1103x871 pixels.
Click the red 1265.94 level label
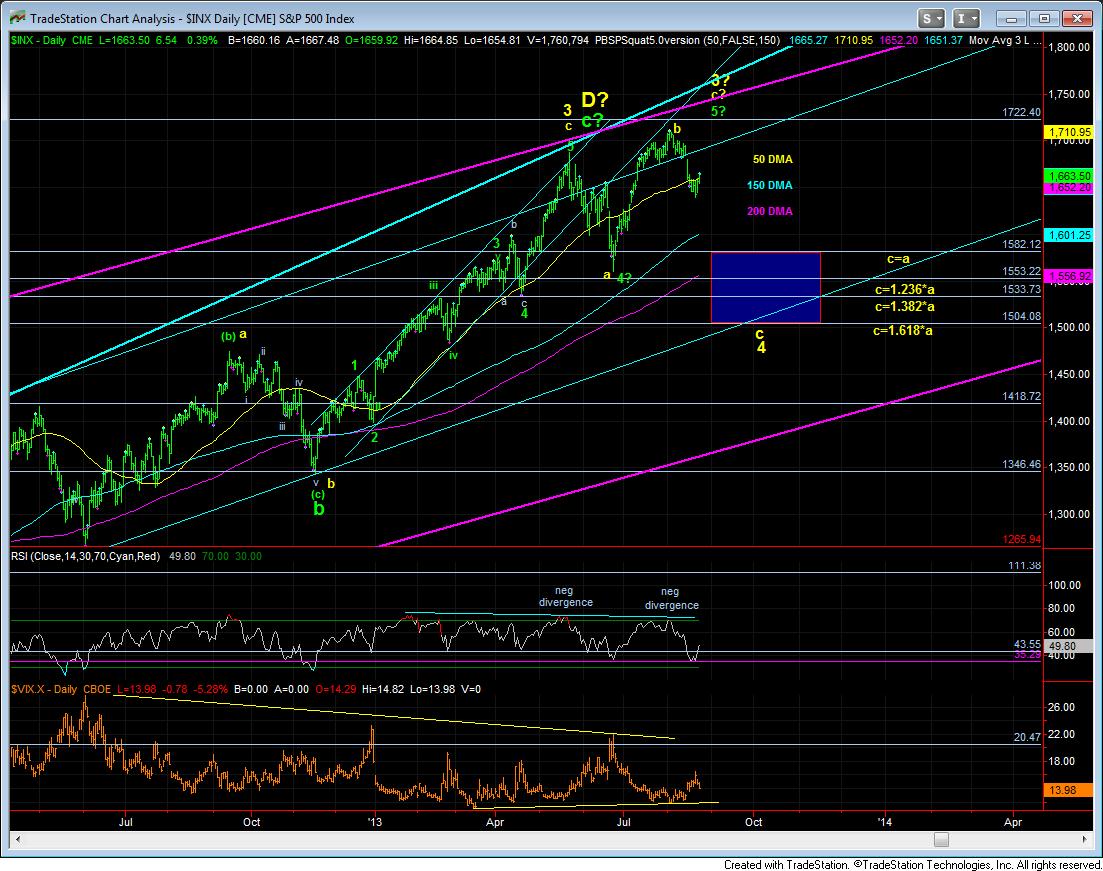(1021, 539)
